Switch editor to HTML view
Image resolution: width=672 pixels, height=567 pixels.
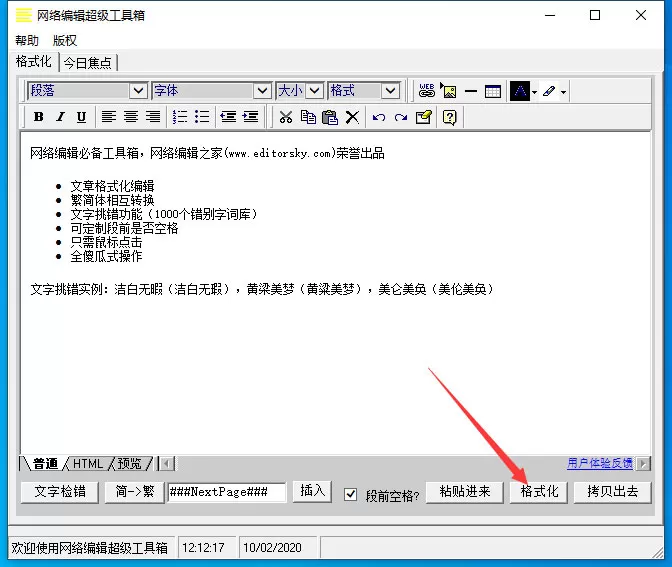[88, 464]
